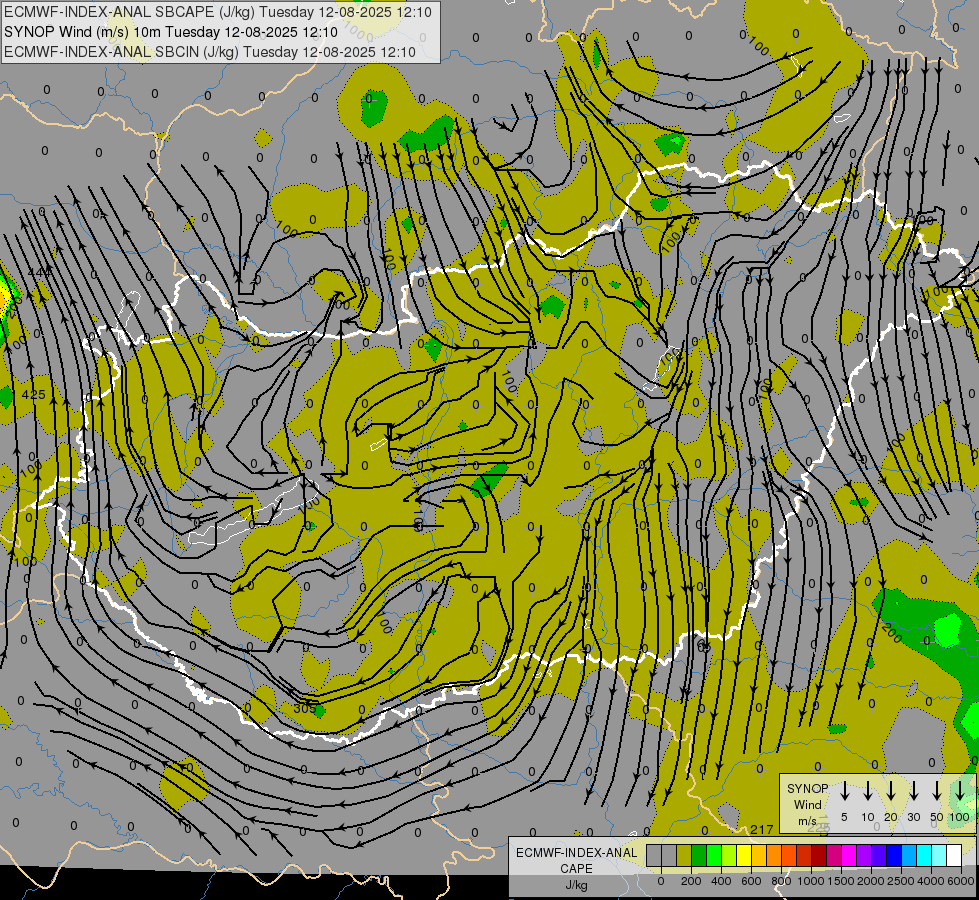Click 'ECMWF-INDEX-ANAL' in CAPE legend
This screenshot has width=979, height=900.
click(576, 853)
